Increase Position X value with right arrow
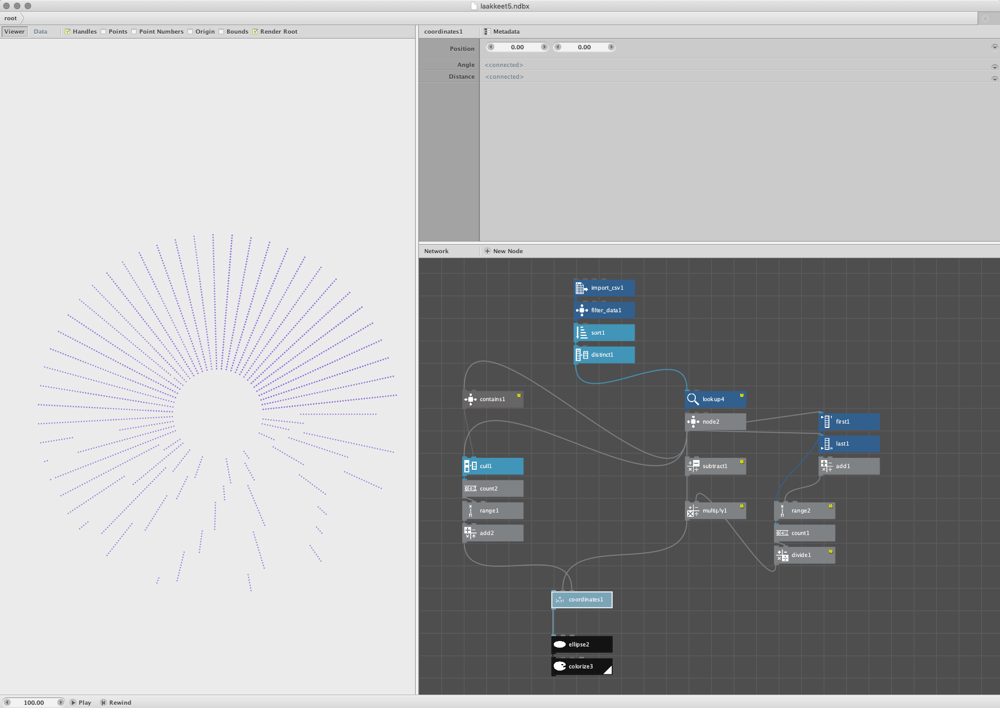Image resolution: width=1000 pixels, height=708 pixels. [x=544, y=47]
